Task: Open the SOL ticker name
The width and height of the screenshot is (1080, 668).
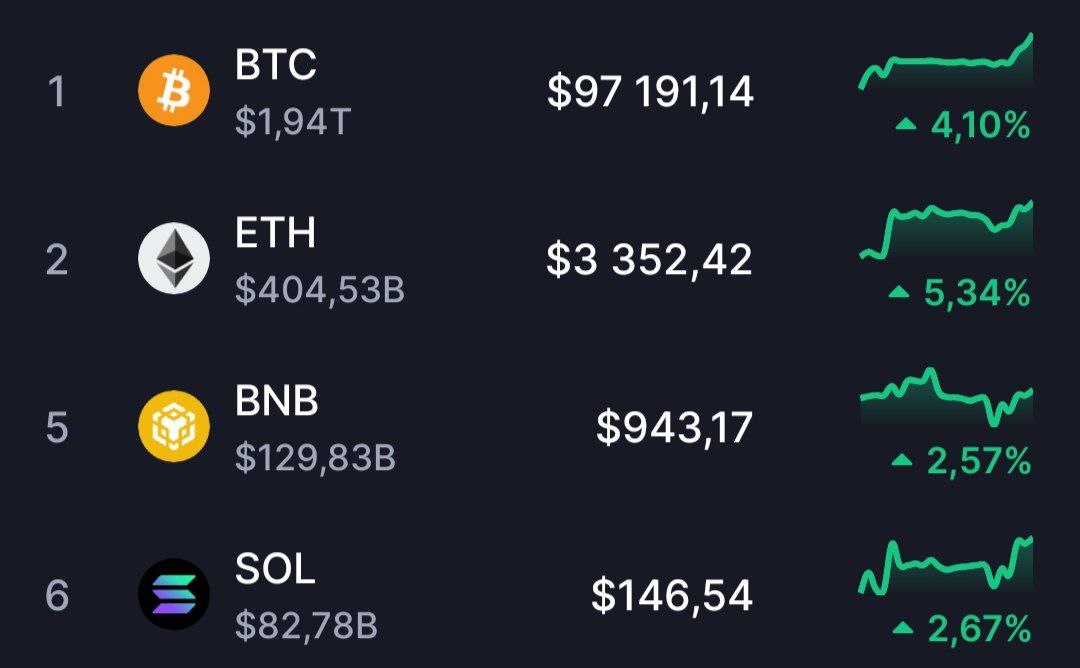Action: pyautogui.click(x=275, y=570)
